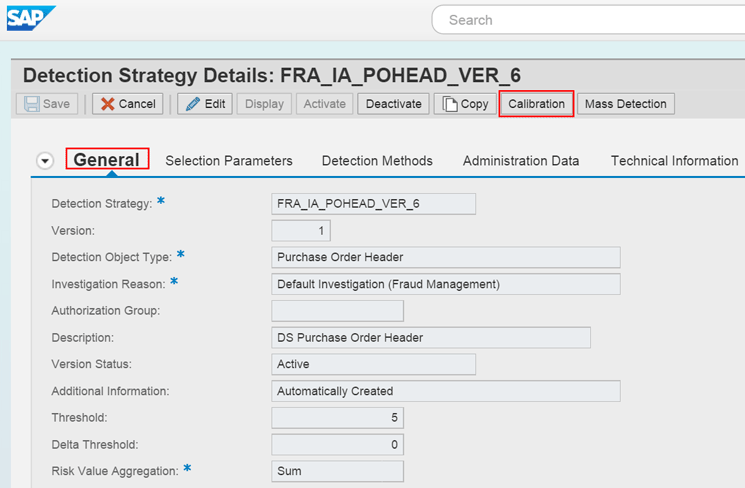Cancel the current changes

128,104
